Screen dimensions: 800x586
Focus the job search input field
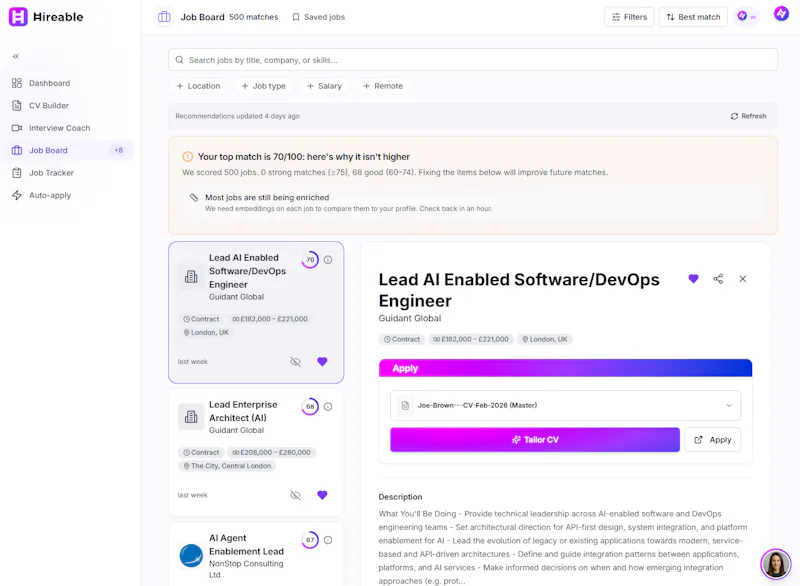pos(472,60)
